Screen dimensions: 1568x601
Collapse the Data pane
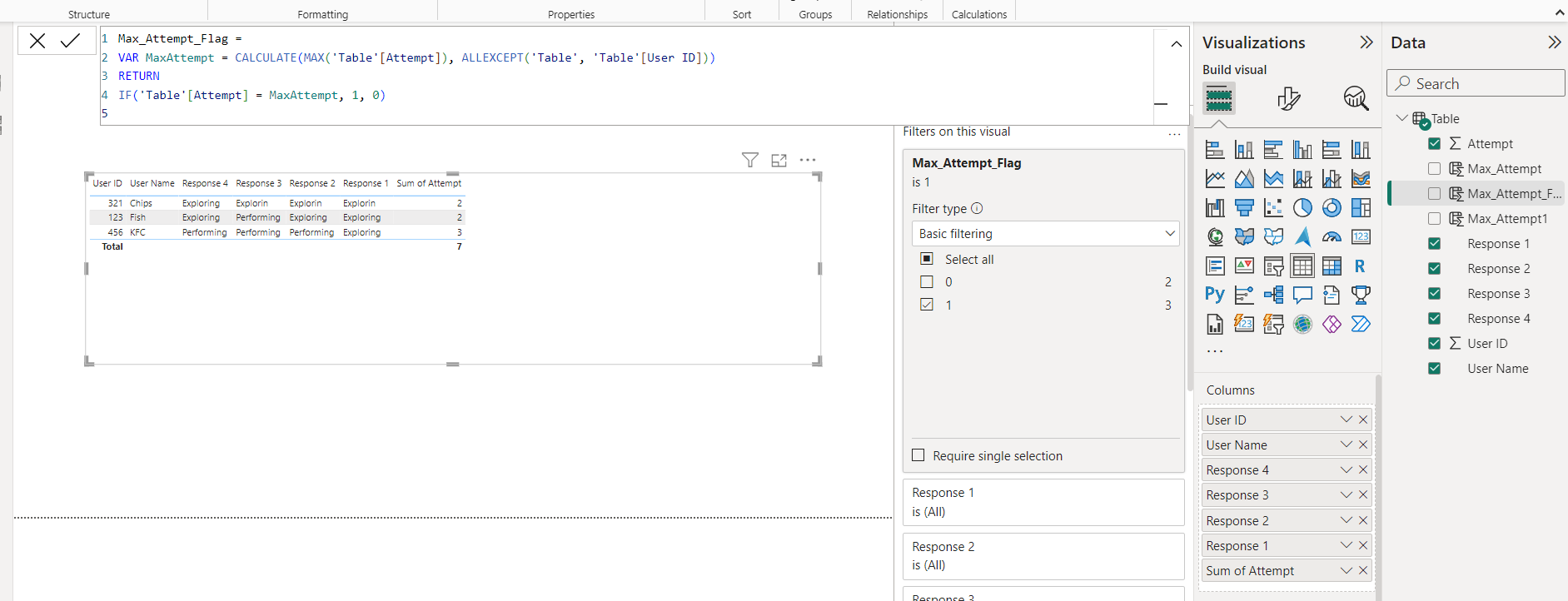[1554, 42]
